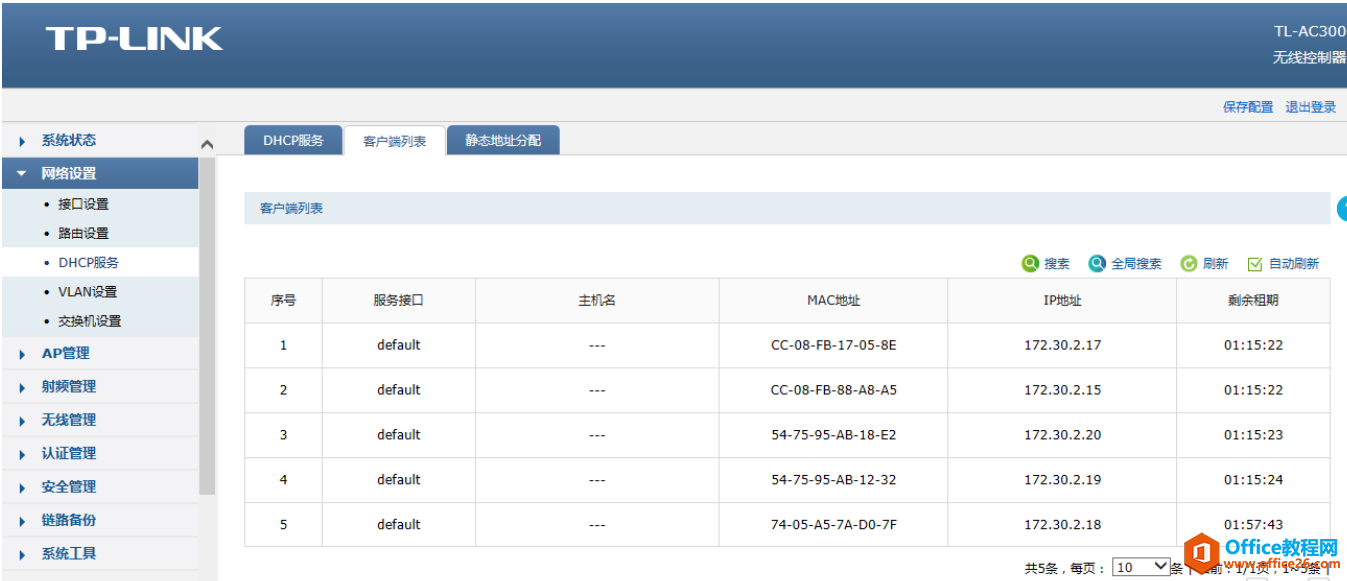The height and width of the screenshot is (581, 1347).
Task: Click the 序号 column header
Action: coord(283,300)
